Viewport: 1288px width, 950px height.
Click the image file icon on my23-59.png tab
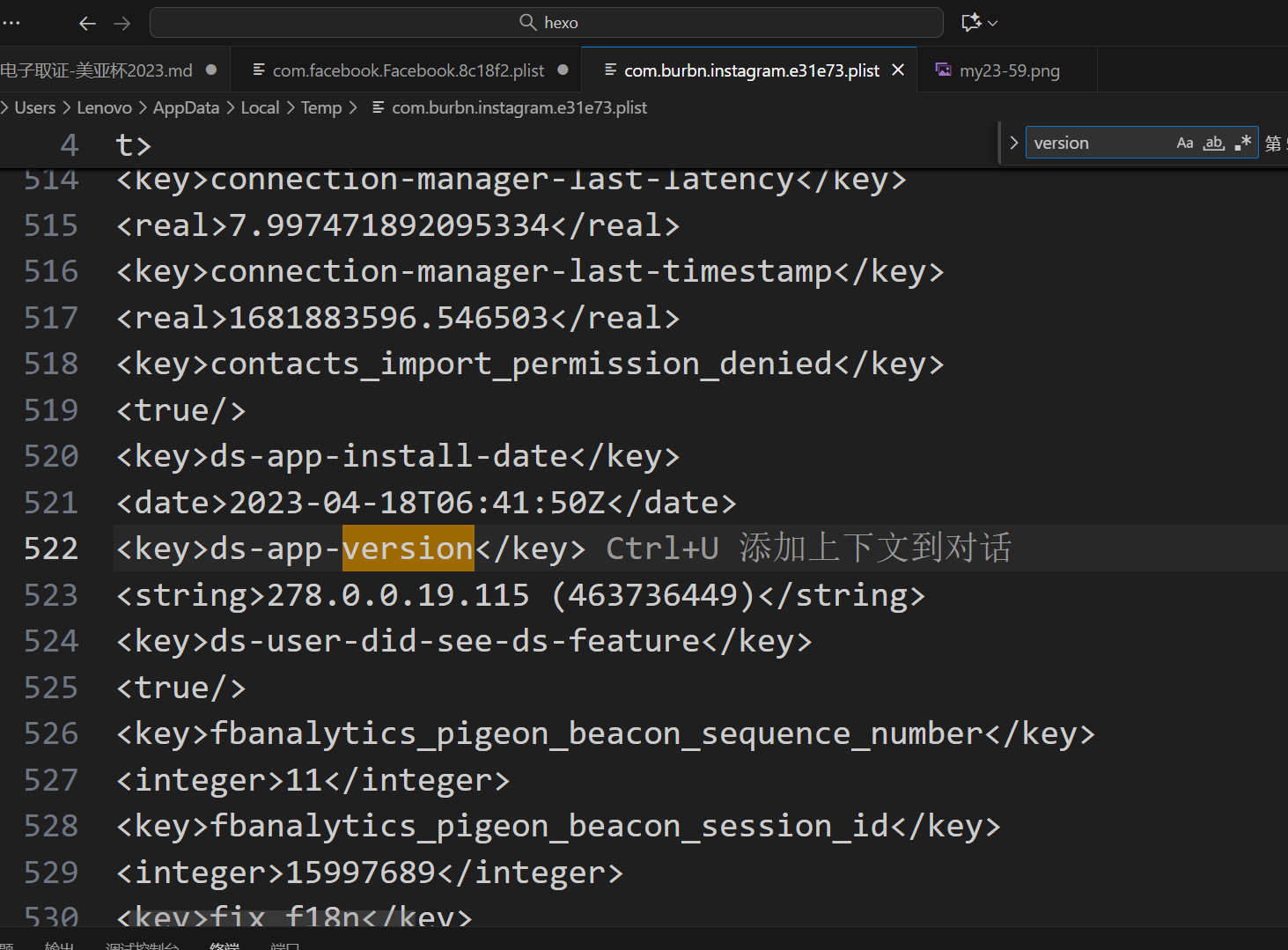[943, 70]
